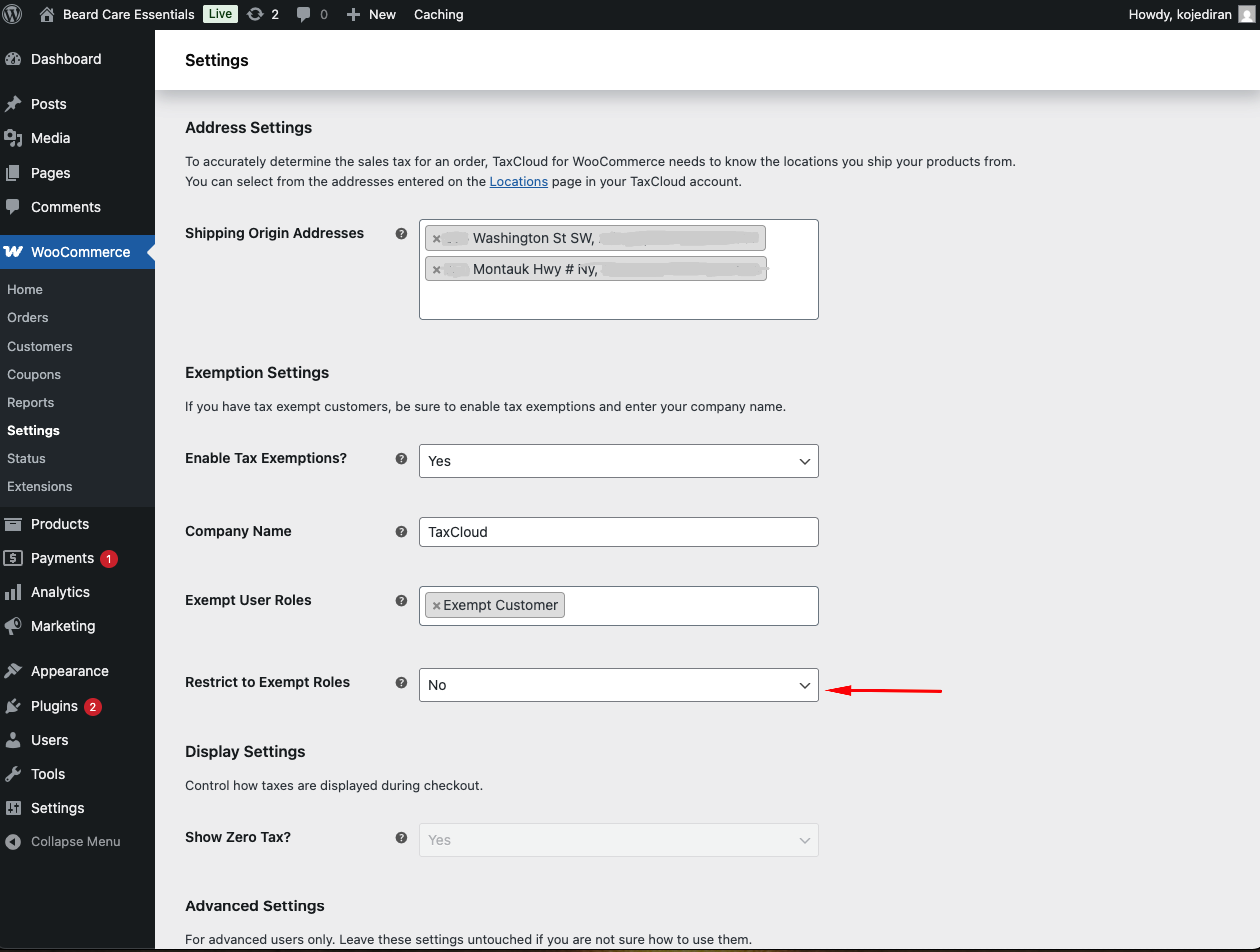Click the Pages sidebar icon
Viewport: 1260px width, 952px height.
point(13,173)
